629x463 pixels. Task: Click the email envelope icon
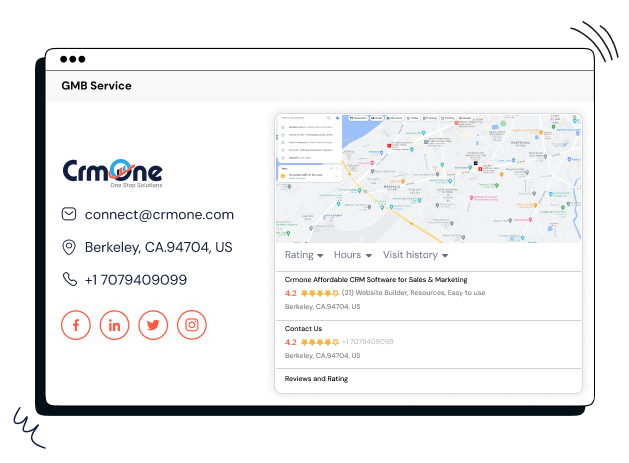pos(69,214)
